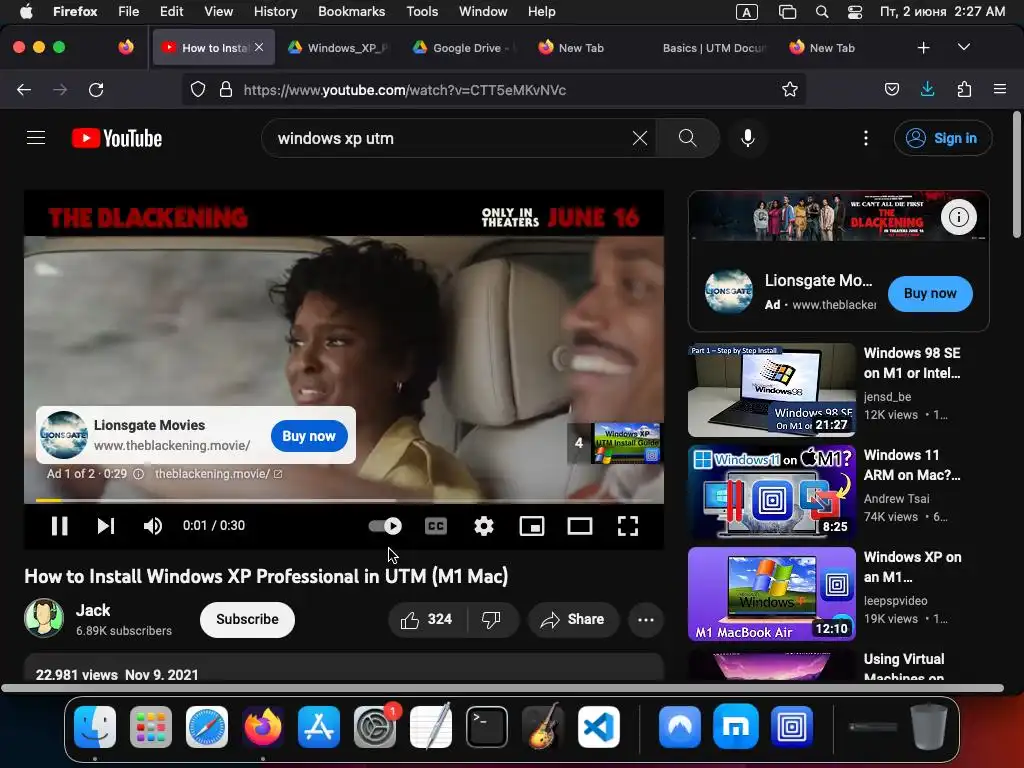Like the video thumbs up

[x=426, y=619]
